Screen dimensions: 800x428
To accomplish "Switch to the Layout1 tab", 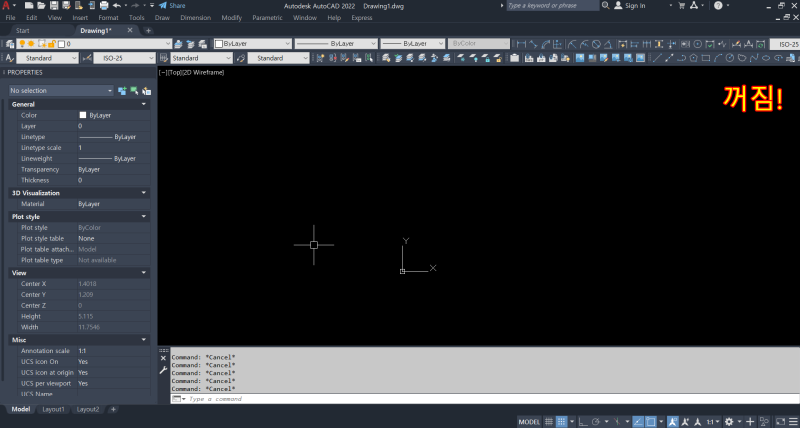I will pos(53,409).
